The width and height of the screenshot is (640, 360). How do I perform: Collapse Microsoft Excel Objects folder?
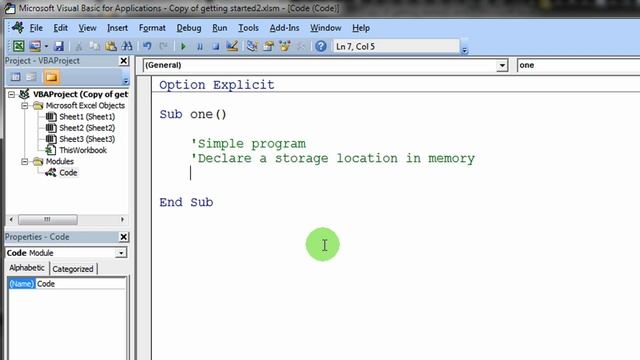point(24,106)
